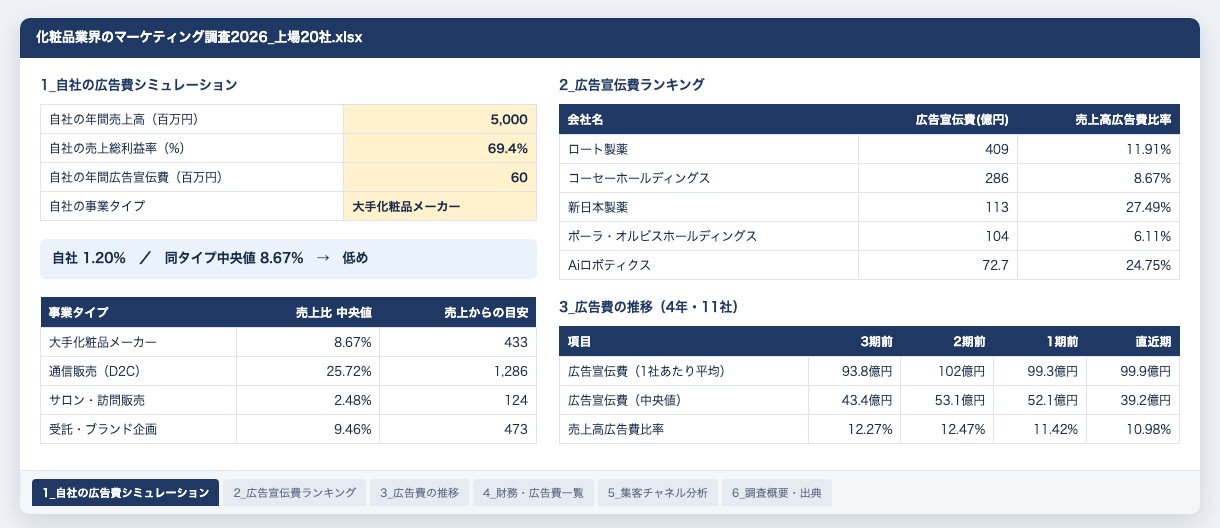Select the 受託・ブランド企画 row

point(288,429)
